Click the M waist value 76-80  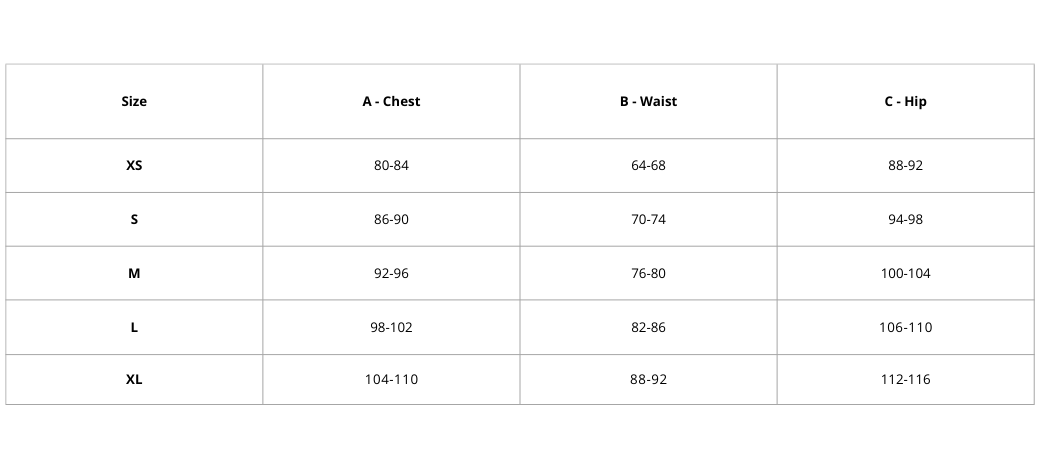coord(648,273)
